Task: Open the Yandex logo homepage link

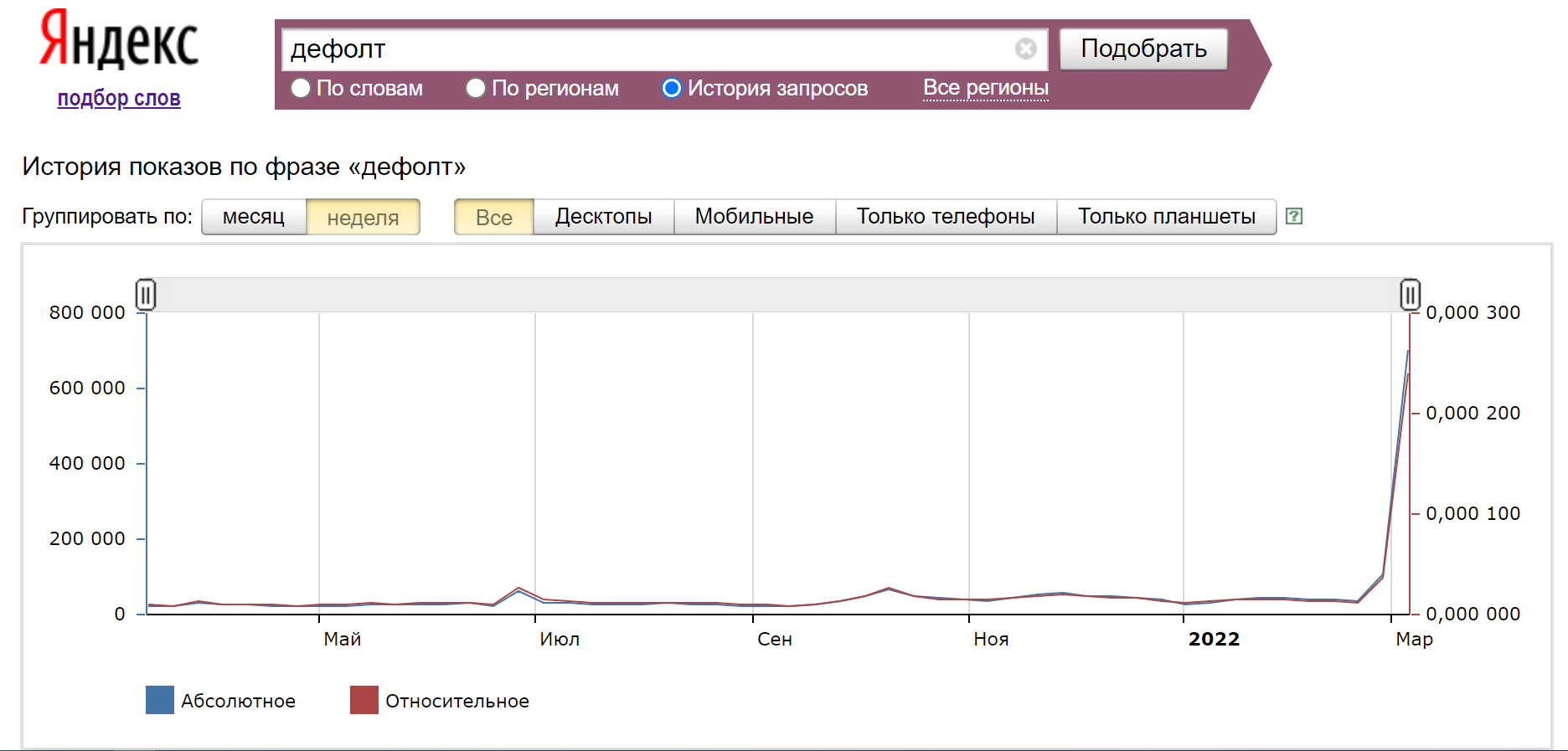Action: (119, 39)
